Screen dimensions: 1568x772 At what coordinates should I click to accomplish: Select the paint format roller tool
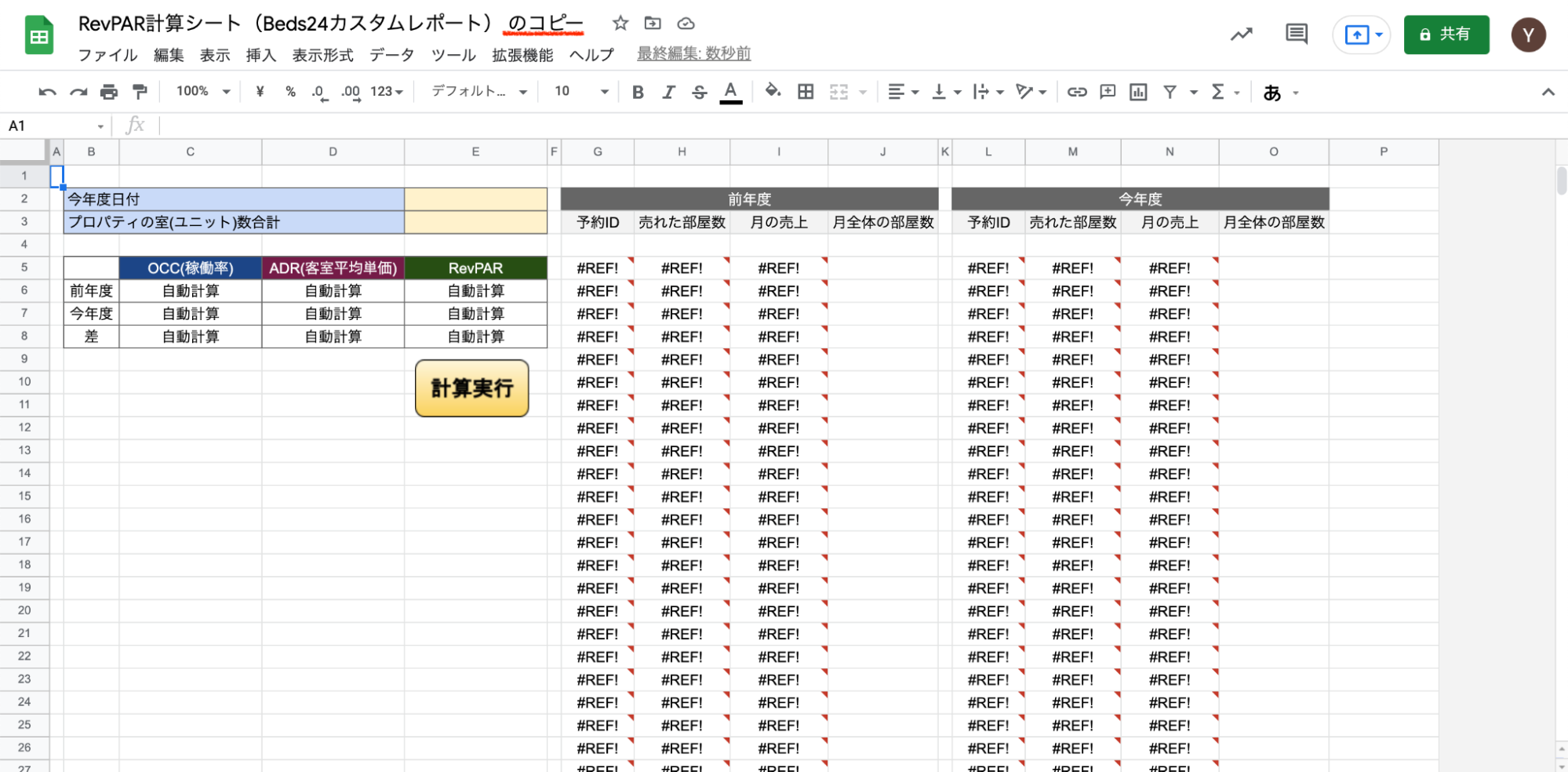pos(140,92)
